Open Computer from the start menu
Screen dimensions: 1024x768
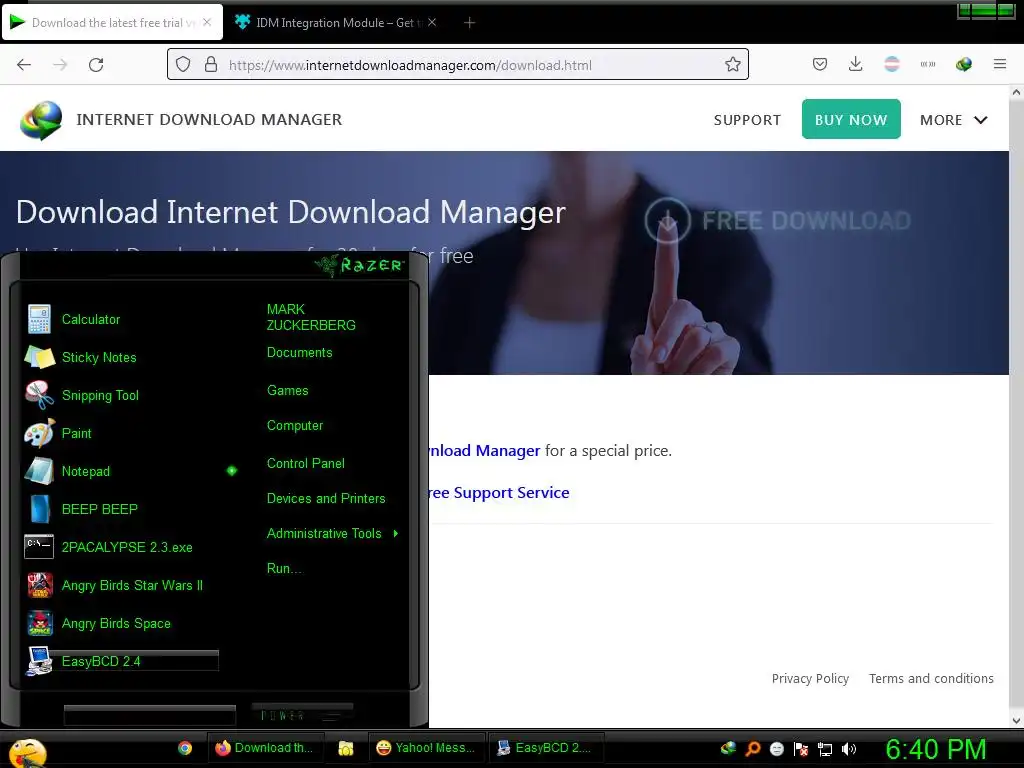tap(295, 426)
